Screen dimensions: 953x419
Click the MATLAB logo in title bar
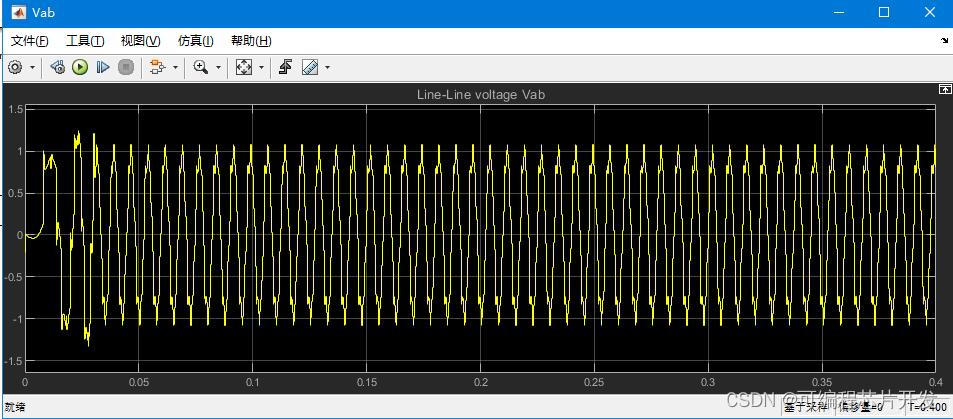[19, 12]
